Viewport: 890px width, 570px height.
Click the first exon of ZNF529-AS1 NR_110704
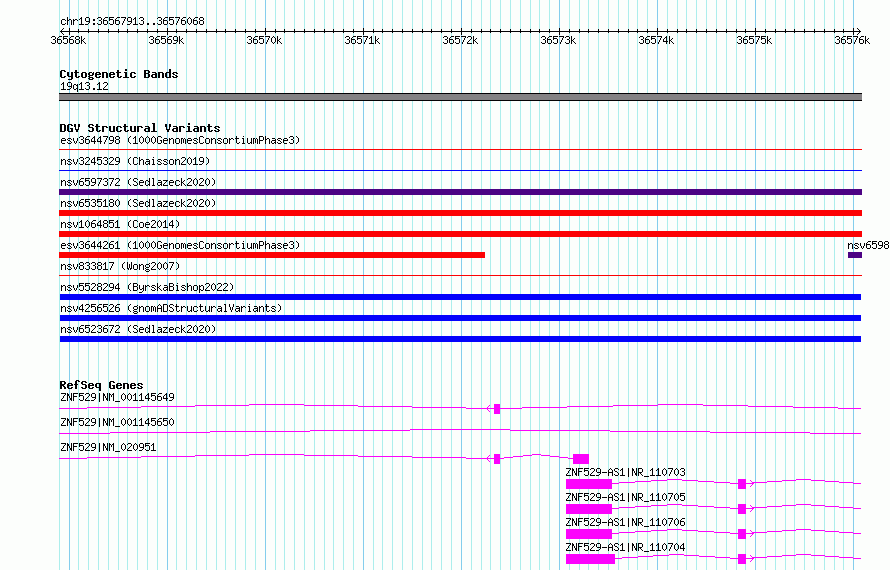(x=590, y=559)
